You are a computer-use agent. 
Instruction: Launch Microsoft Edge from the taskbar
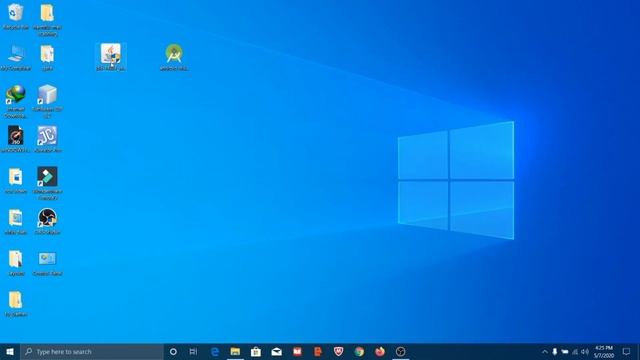coord(215,352)
